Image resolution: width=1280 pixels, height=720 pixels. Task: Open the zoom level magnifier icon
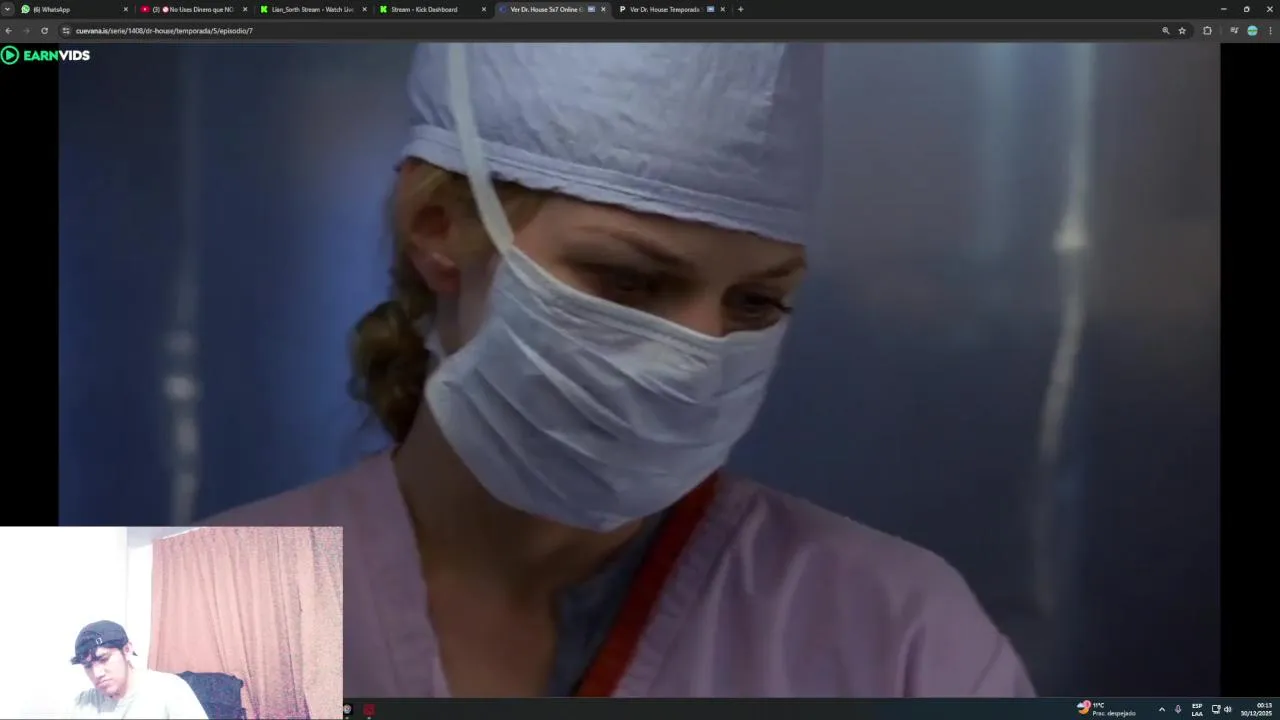click(1165, 31)
